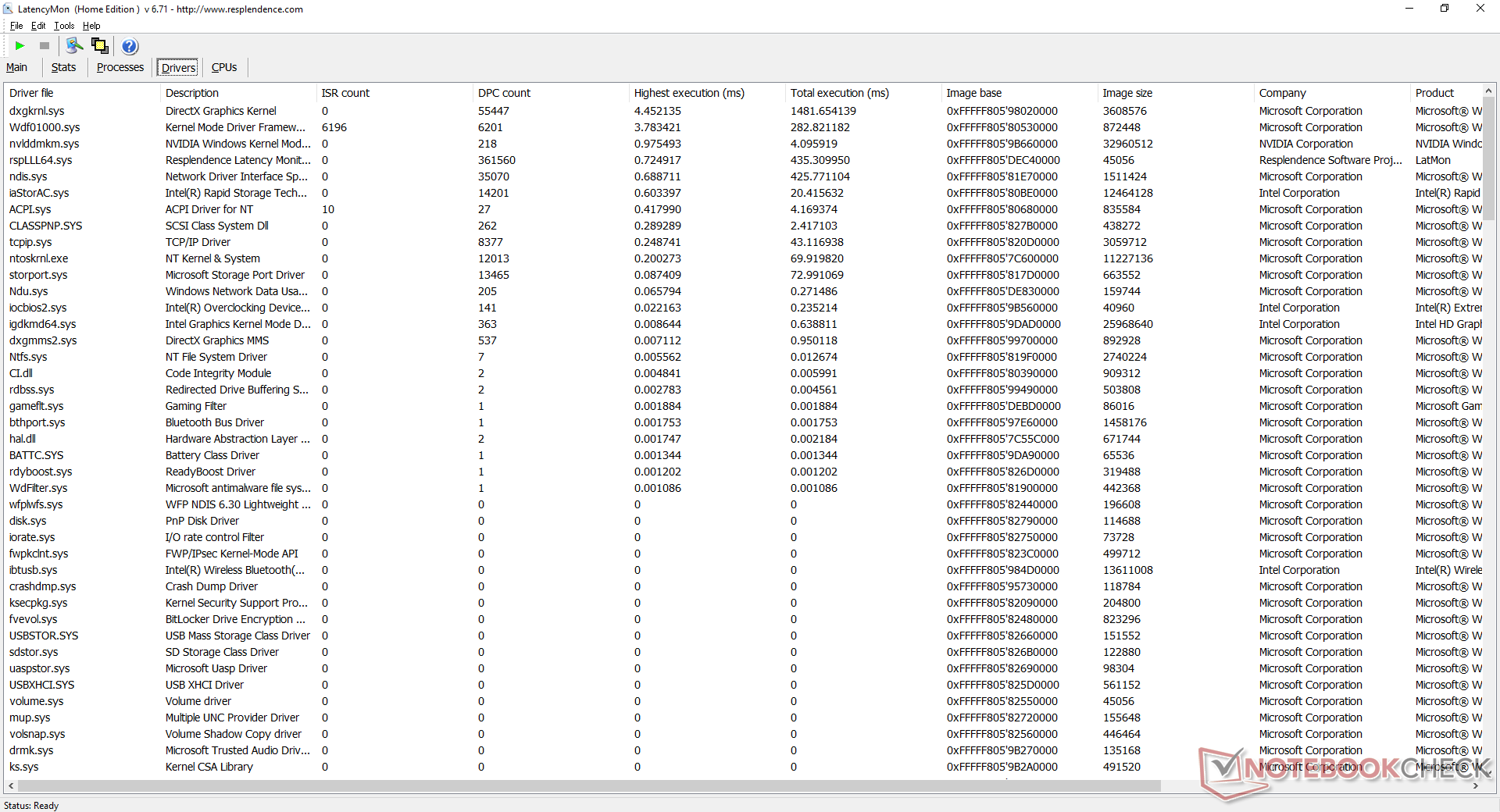Select the CLASSPNP.SYS driver row
Image resolution: width=1500 pixels, height=812 pixels.
[x=743, y=226]
